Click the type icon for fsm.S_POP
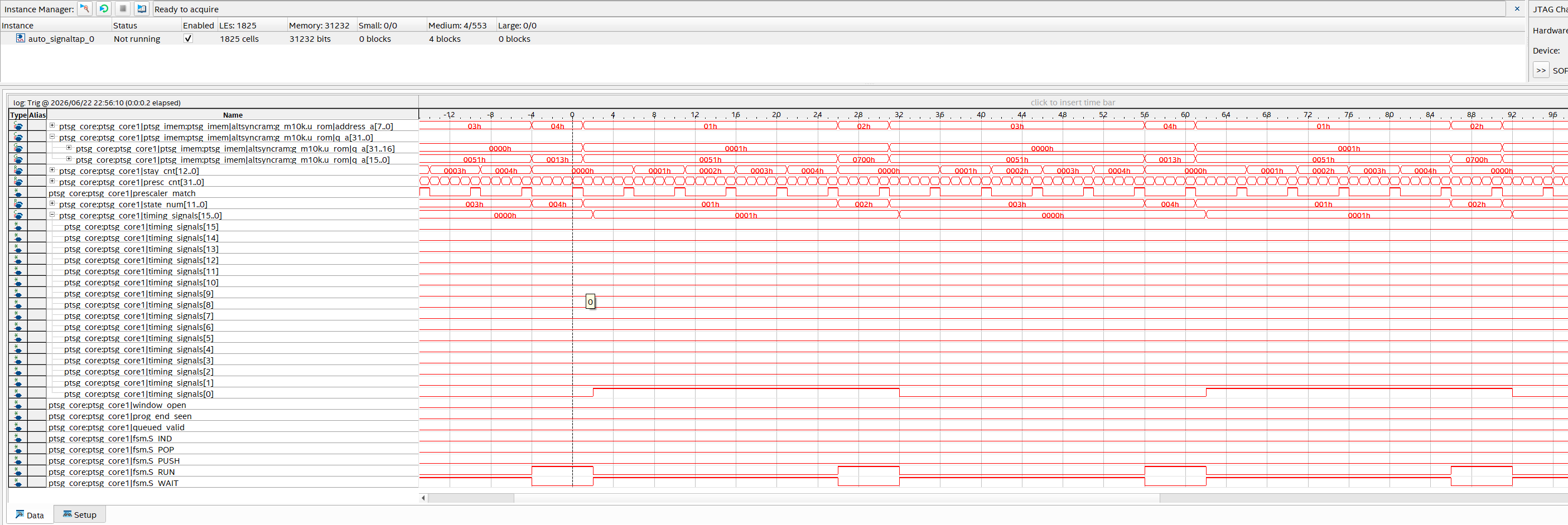 point(18,449)
